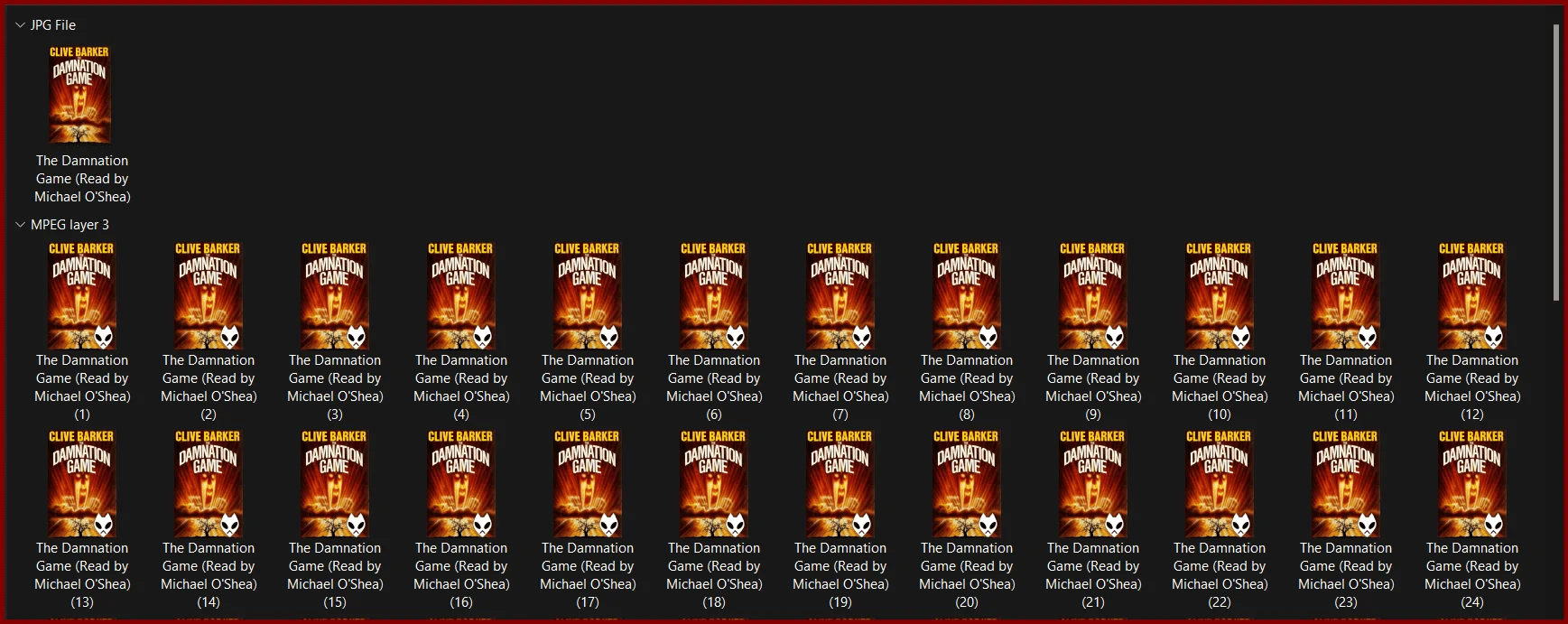The height and width of the screenshot is (624, 1568).
Task: Select MP3 file numbered (9)
Action: click(1093, 331)
